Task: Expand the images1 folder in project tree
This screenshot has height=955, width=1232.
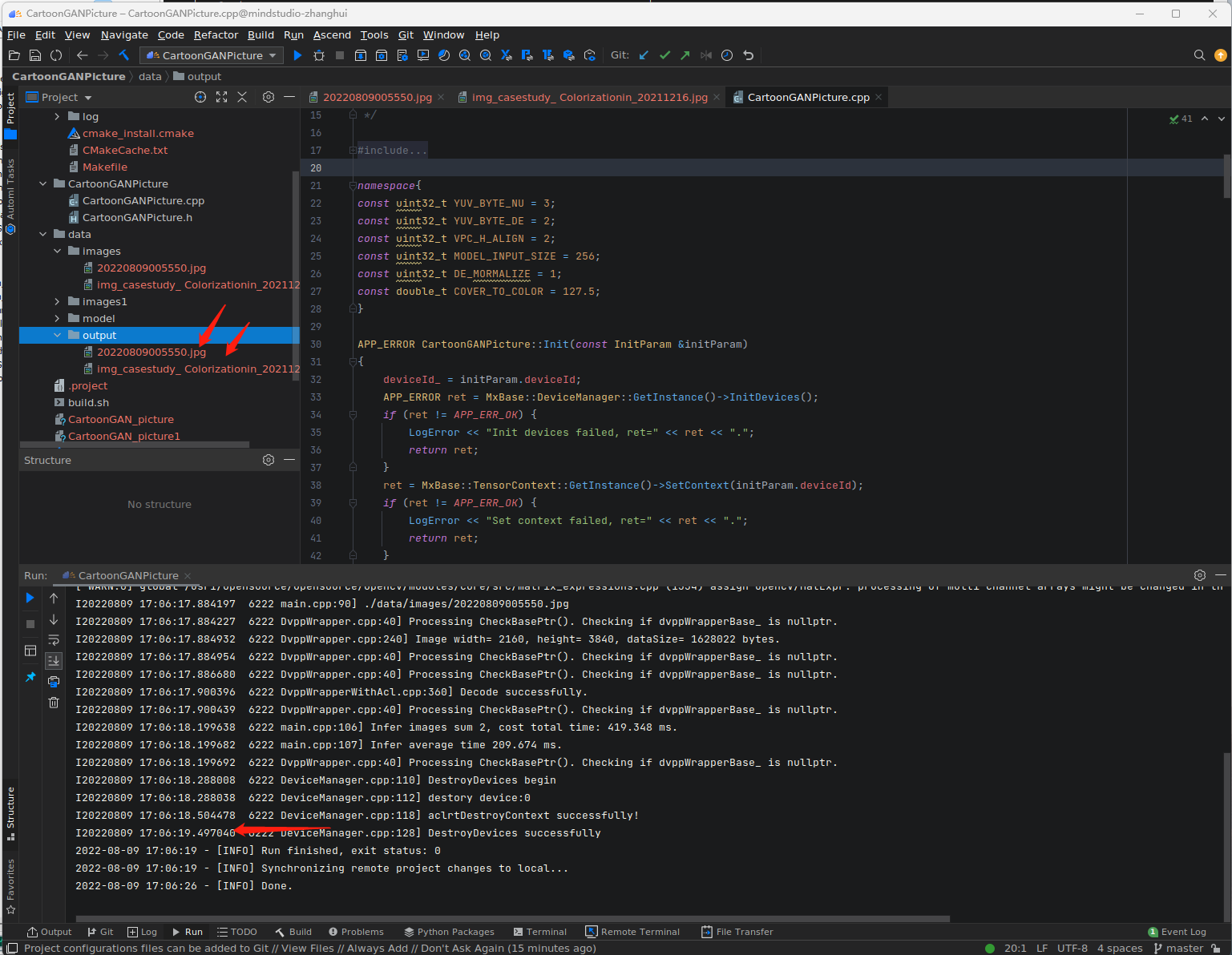Action: click(58, 302)
